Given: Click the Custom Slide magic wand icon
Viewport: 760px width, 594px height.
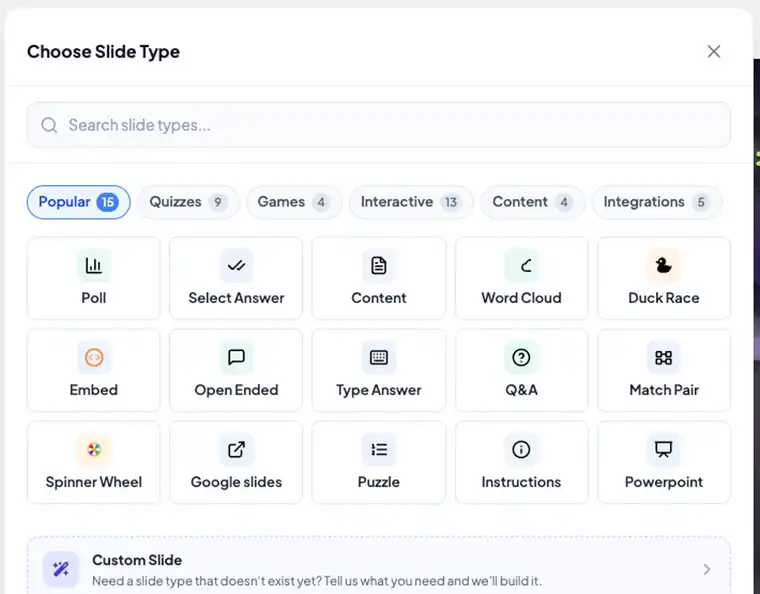Looking at the screenshot, I should tap(61, 569).
